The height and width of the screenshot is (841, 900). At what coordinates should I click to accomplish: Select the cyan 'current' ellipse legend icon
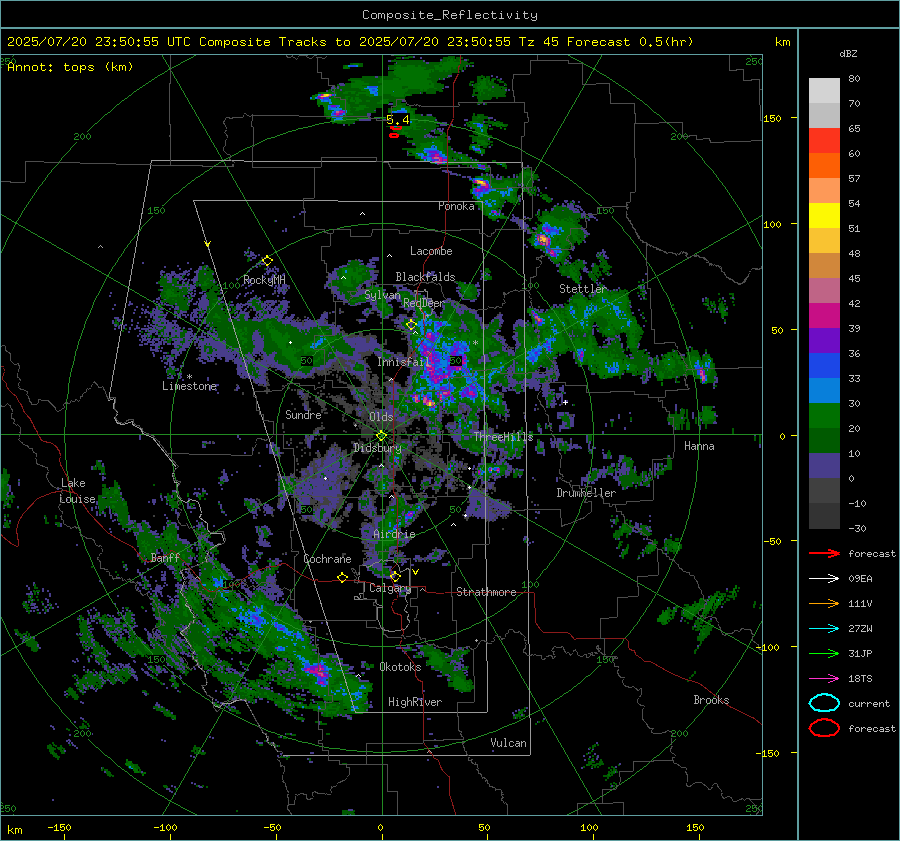(824, 703)
